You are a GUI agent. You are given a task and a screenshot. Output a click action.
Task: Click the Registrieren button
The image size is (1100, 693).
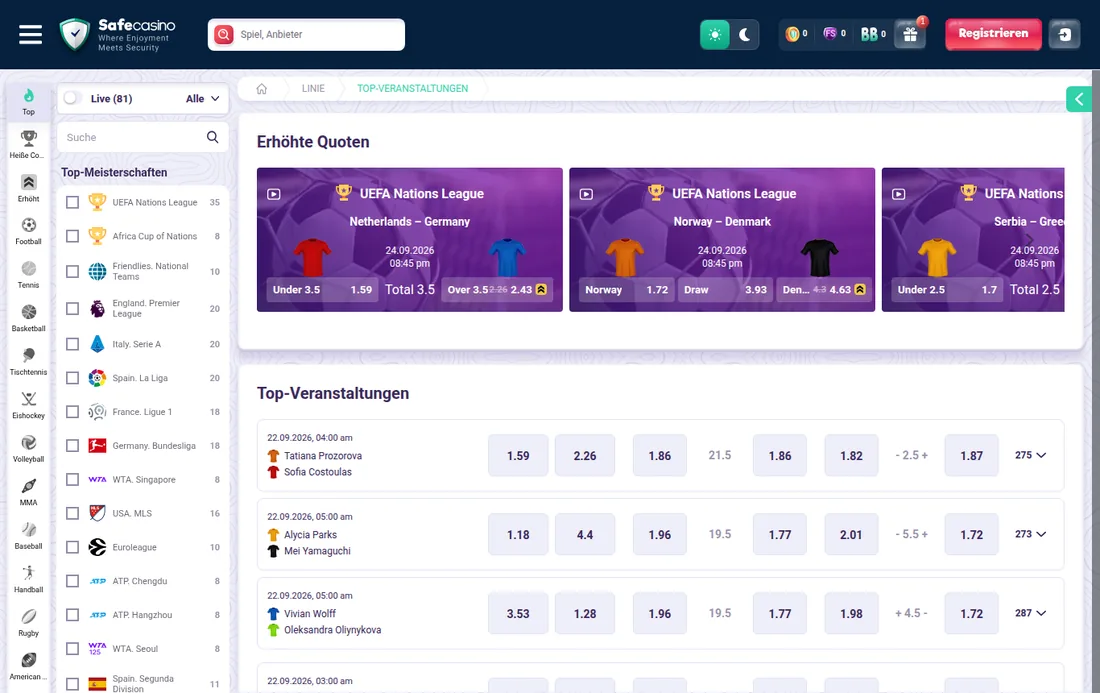tap(993, 34)
